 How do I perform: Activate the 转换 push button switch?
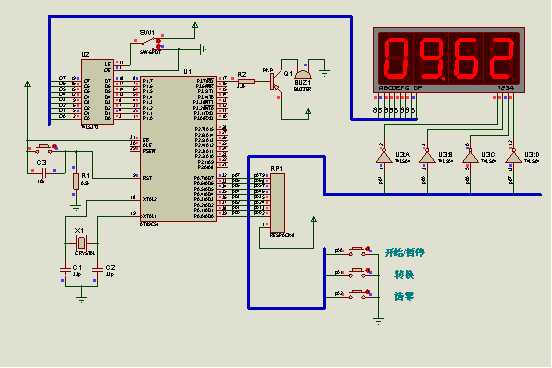[359, 273]
